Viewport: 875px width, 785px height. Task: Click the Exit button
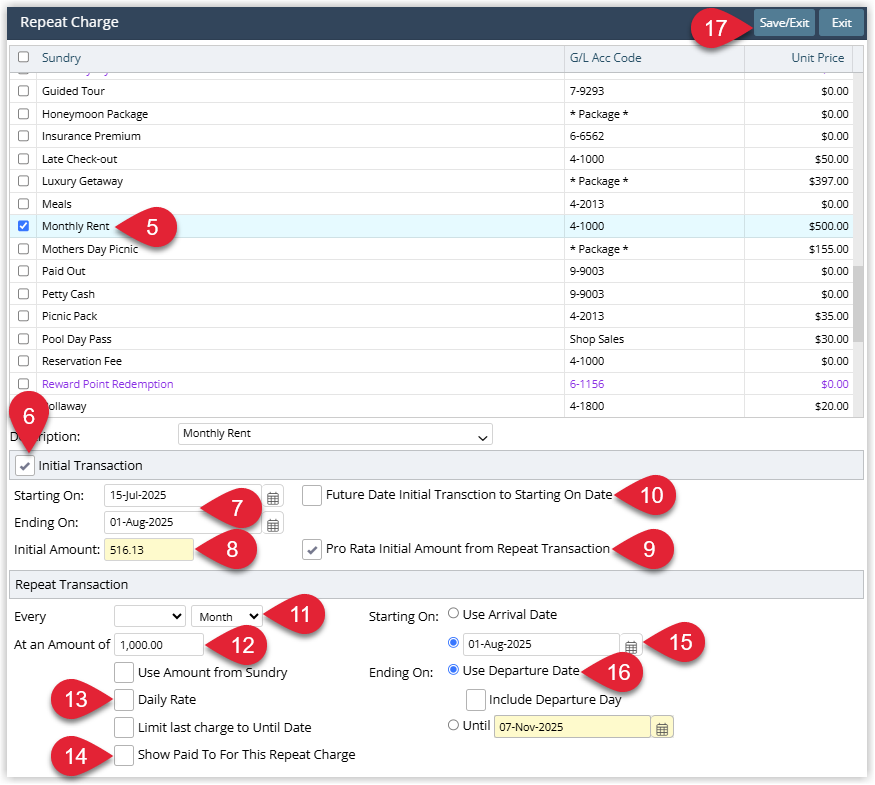[x=842, y=23]
